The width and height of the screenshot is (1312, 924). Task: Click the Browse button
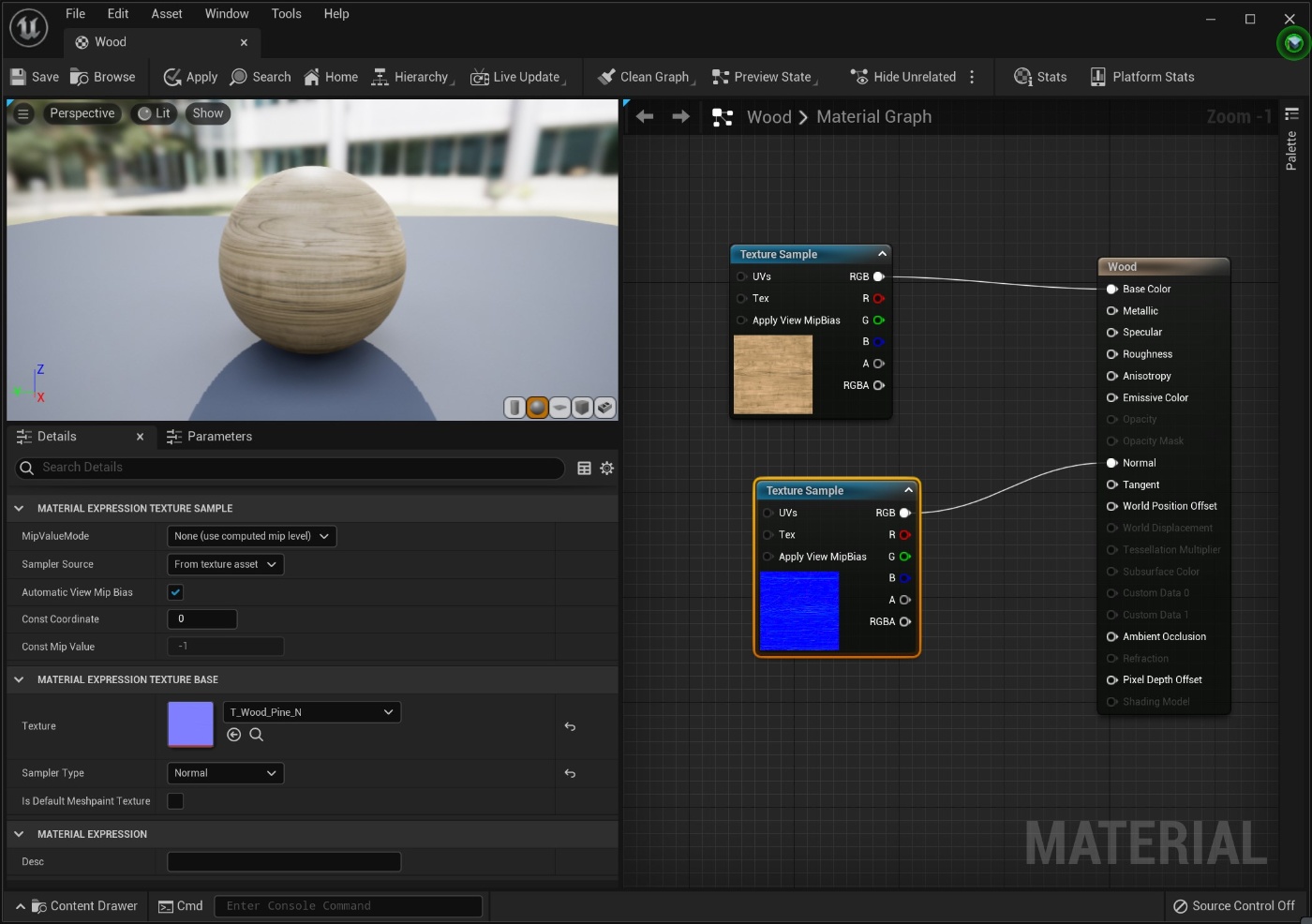tap(103, 77)
